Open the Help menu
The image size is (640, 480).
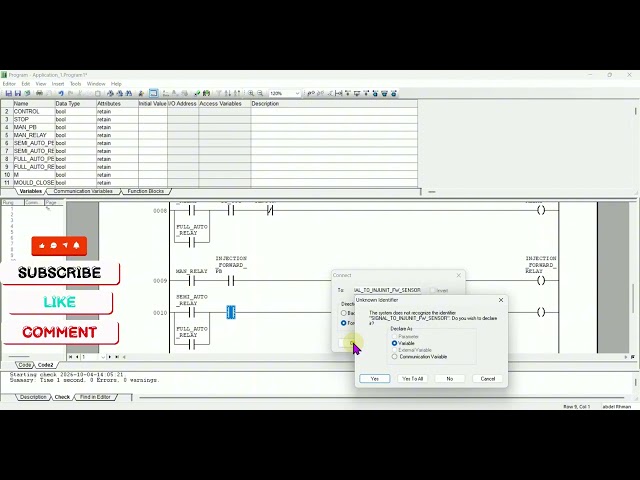[x=116, y=84]
